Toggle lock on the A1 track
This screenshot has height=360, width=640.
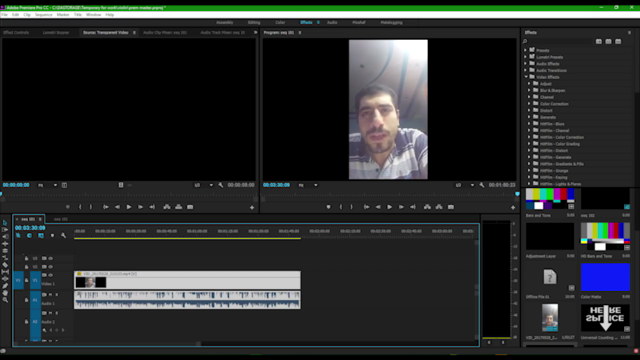click(x=27, y=300)
